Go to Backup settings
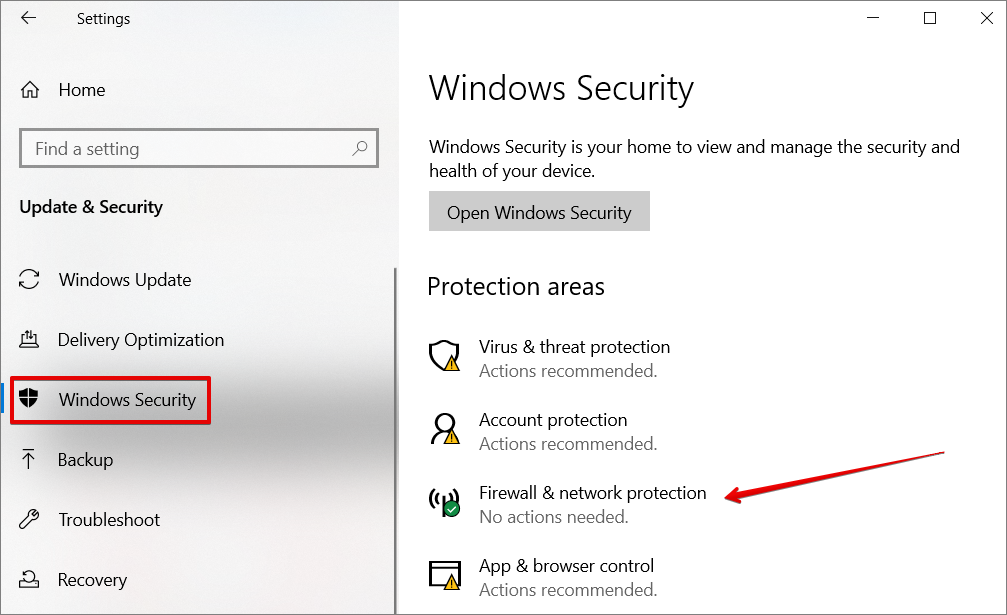The height and width of the screenshot is (615, 1007). (x=86, y=460)
